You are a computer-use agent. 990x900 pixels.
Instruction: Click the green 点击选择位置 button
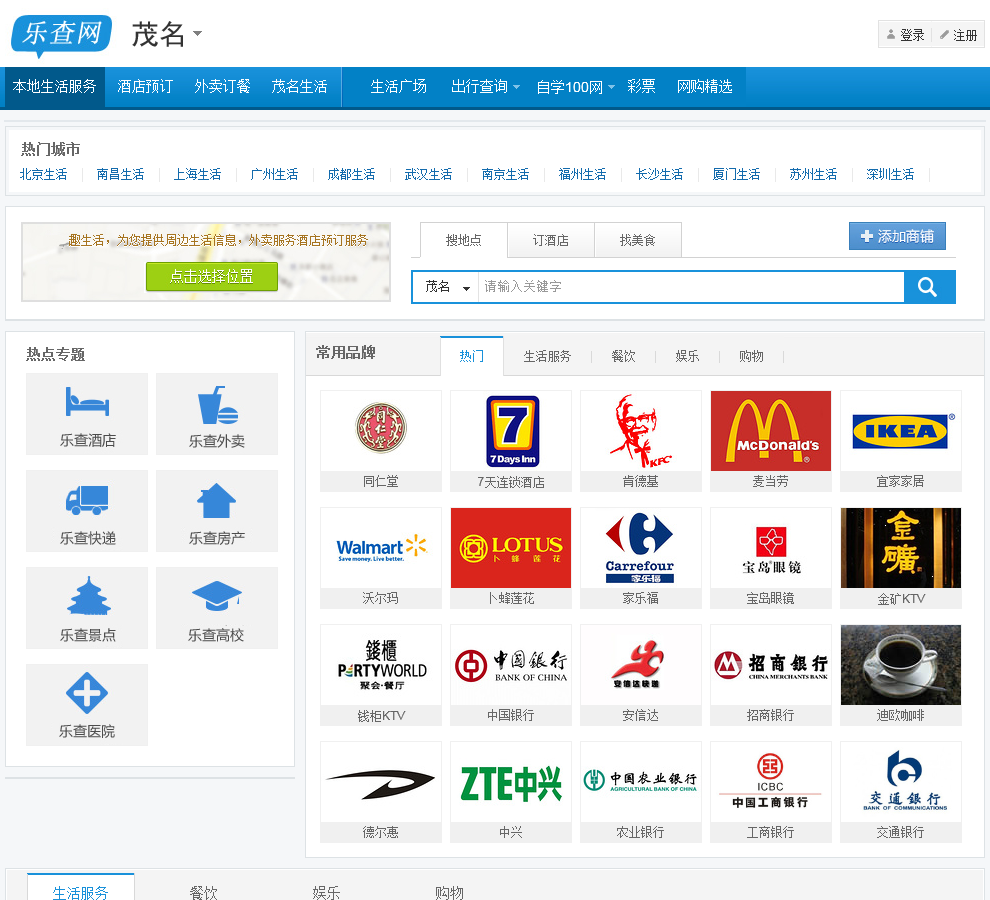coord(212,276)
